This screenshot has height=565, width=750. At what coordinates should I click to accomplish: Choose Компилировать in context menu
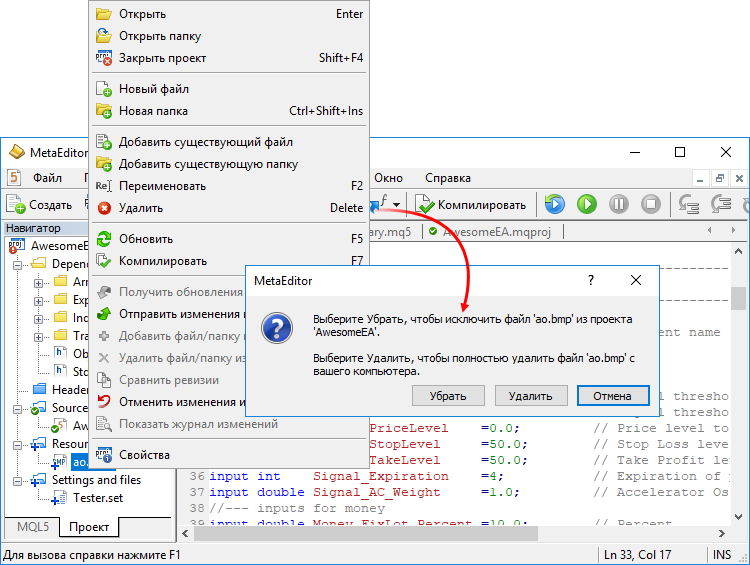pyautogui.click(x=229, y=261)
